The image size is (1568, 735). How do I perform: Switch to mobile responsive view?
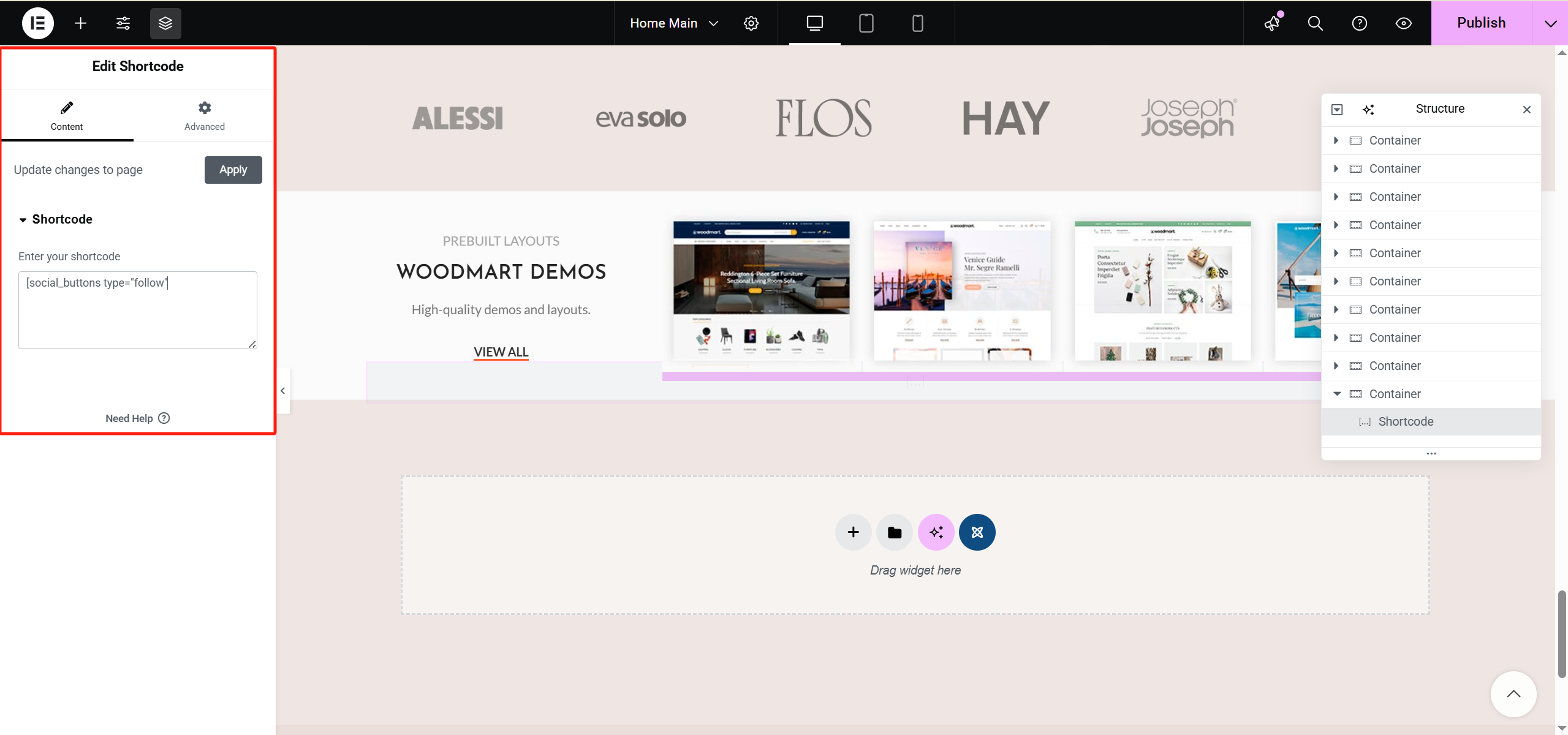[x=917, y=23]
